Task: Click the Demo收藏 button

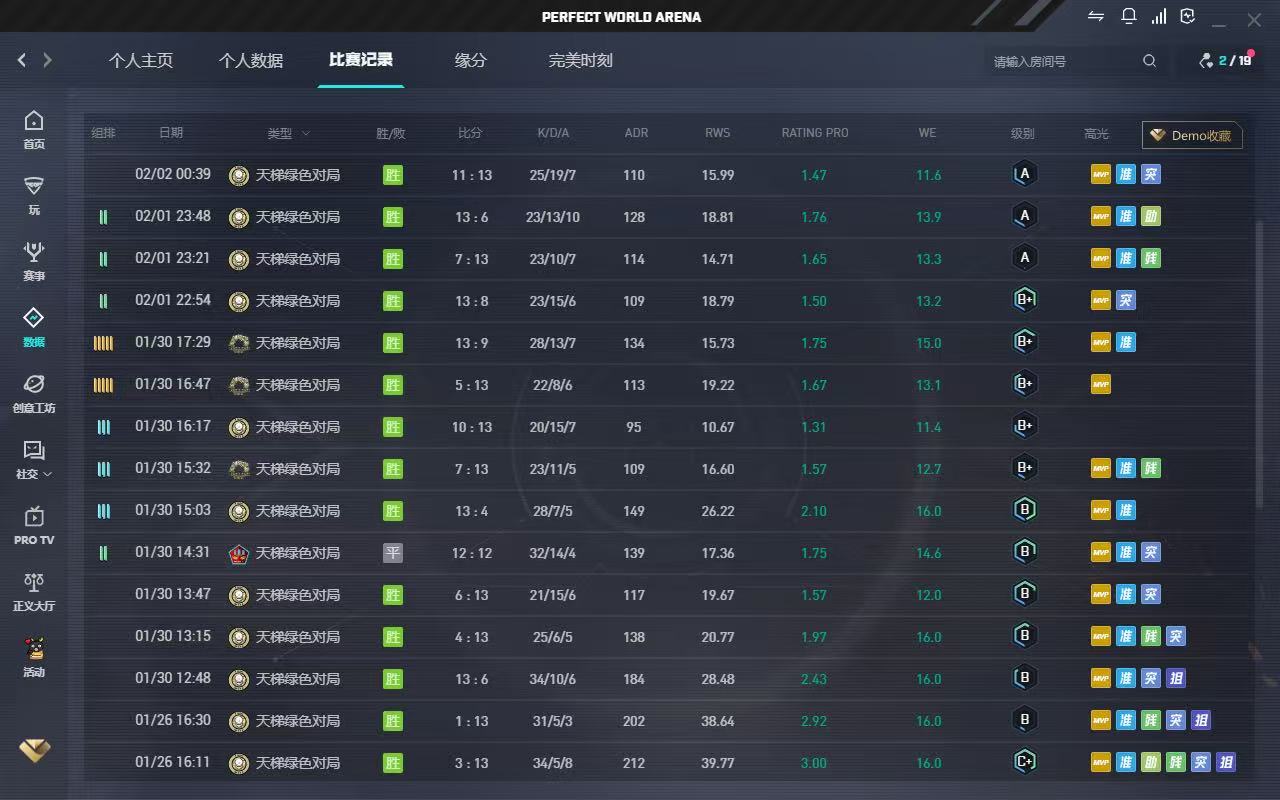Action: coord(1192,136)
